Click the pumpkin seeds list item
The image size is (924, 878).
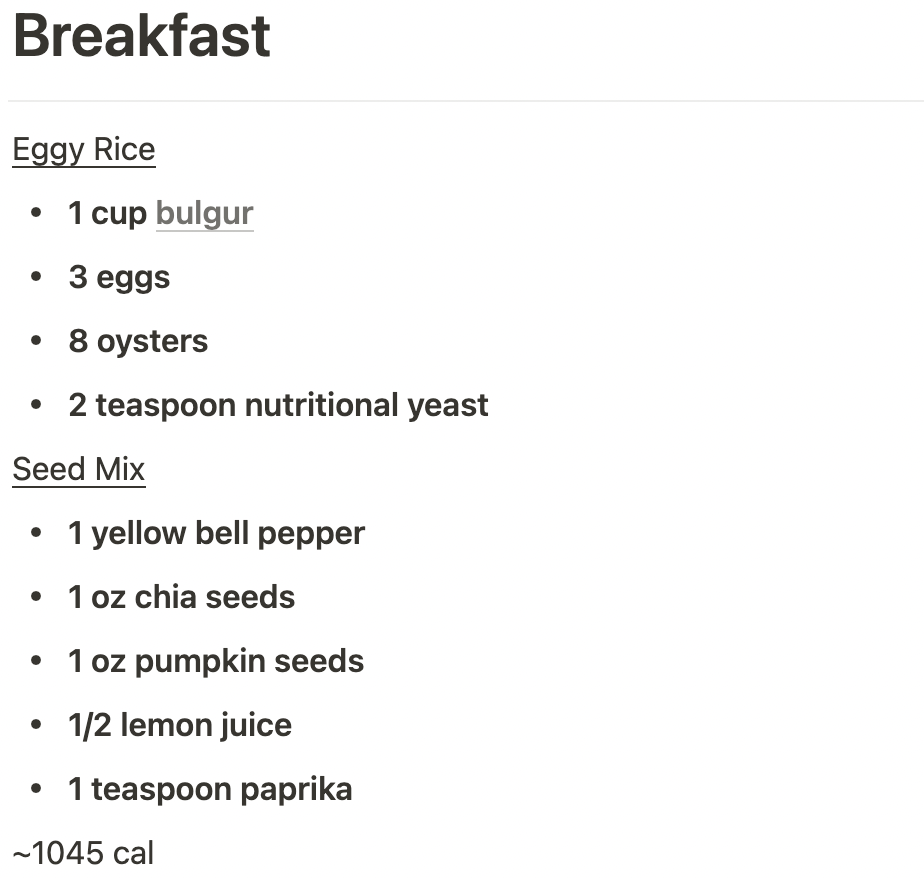pos(215,661)
